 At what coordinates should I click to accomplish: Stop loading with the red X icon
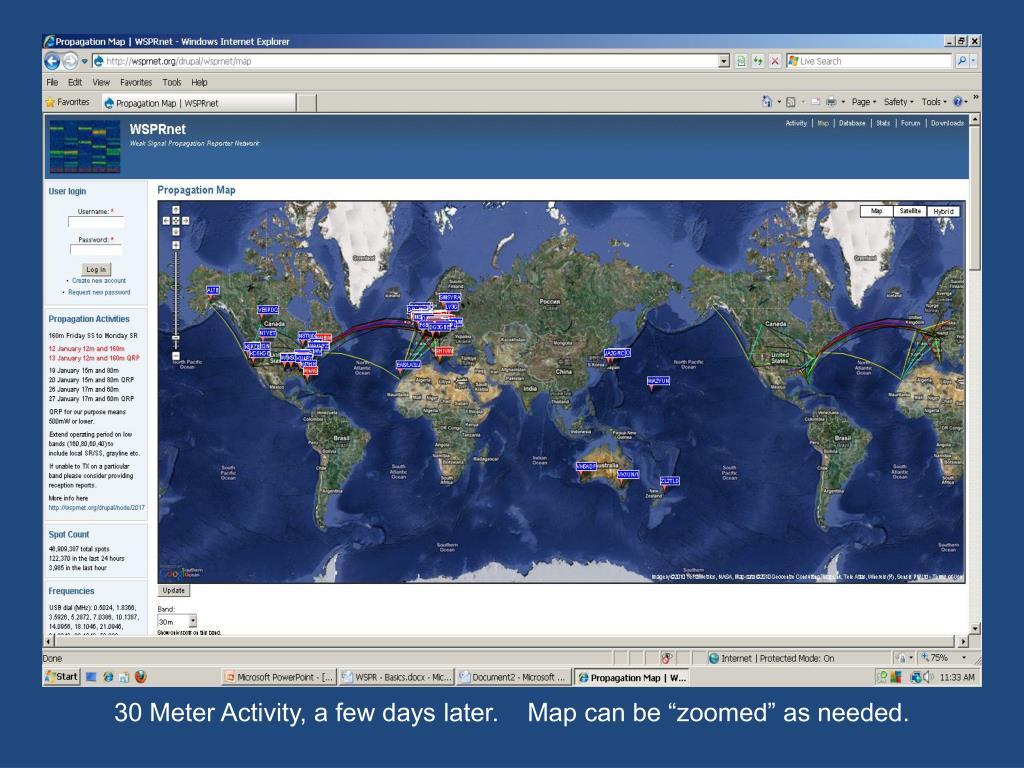(x=775, y=61)
